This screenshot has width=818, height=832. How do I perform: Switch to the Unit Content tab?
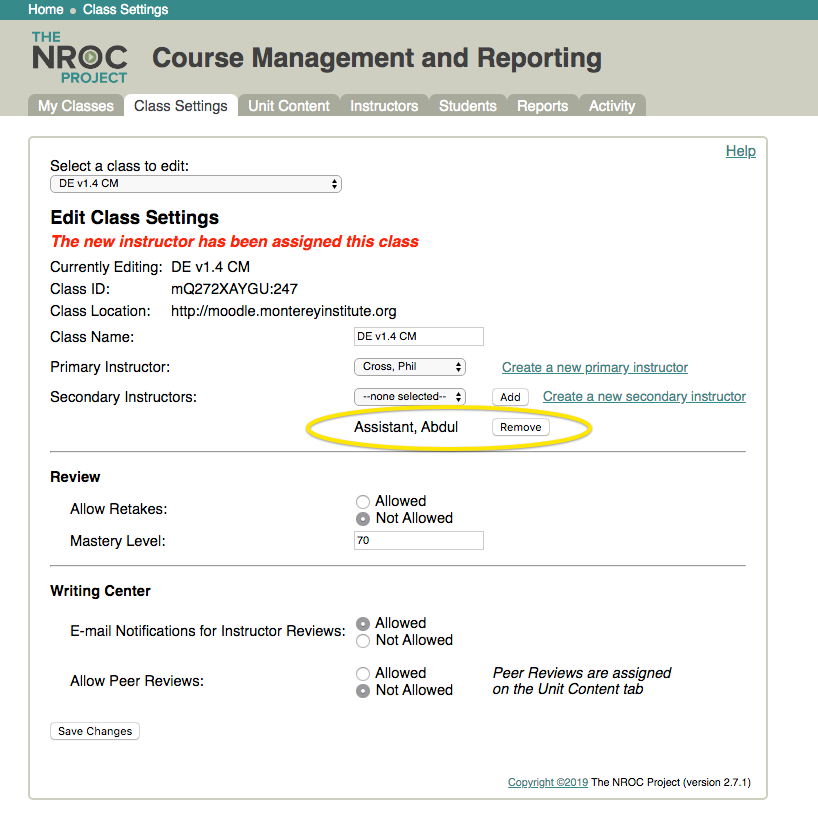tap(289, 106)
